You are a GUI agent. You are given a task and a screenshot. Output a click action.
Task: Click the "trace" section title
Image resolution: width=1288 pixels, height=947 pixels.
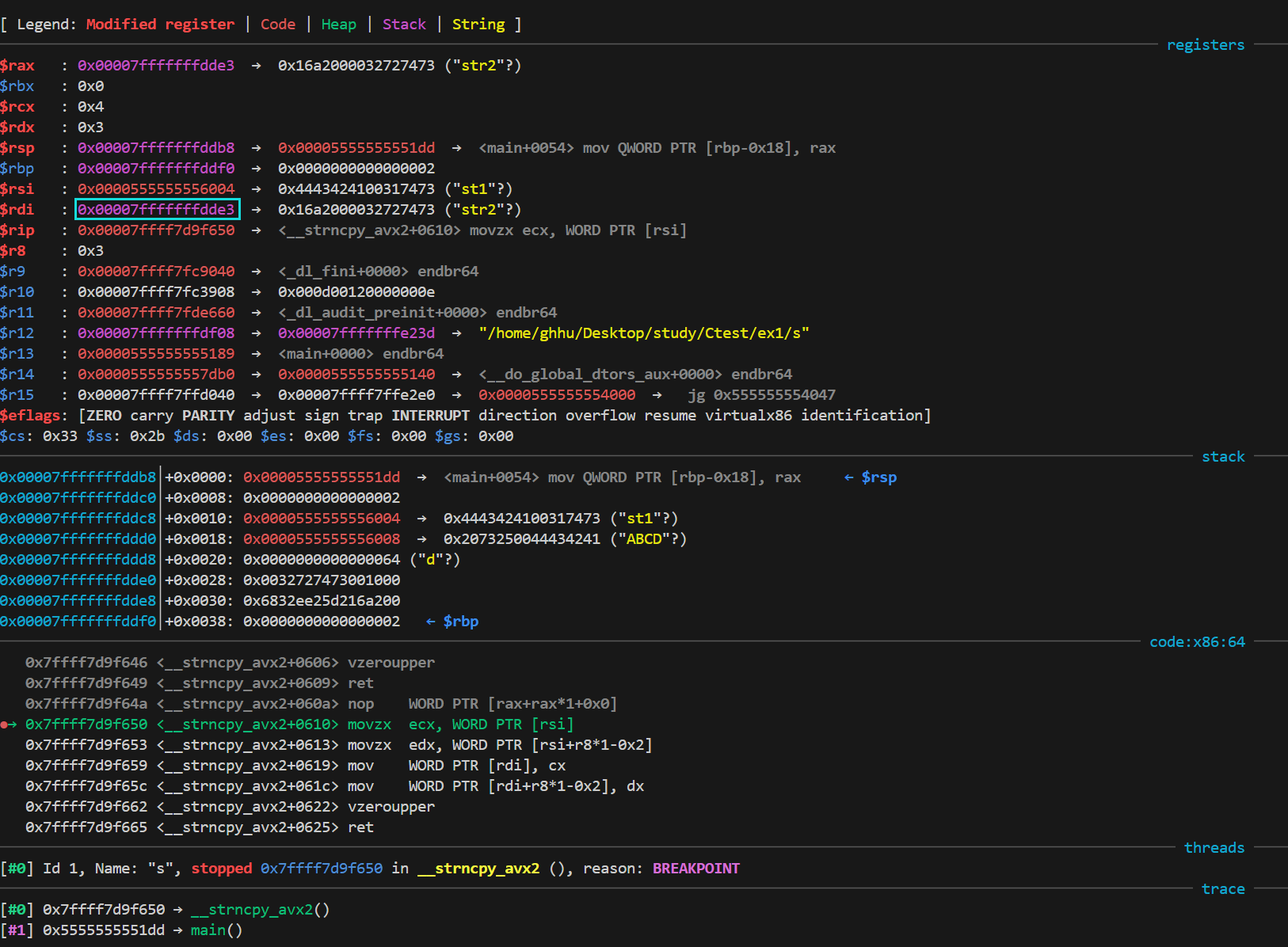point(1223,889)
